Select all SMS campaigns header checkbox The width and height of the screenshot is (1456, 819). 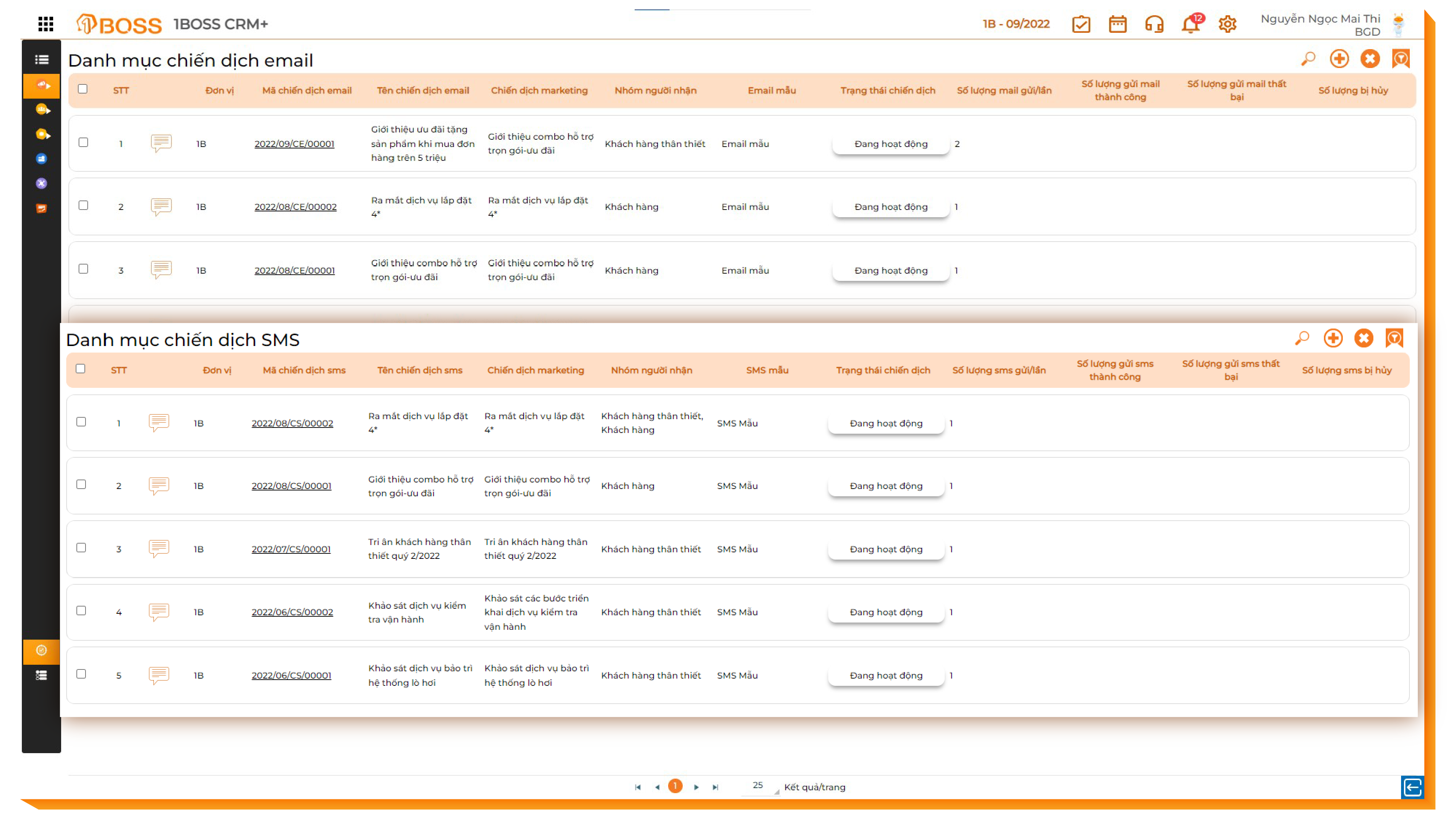click(80, 369)
